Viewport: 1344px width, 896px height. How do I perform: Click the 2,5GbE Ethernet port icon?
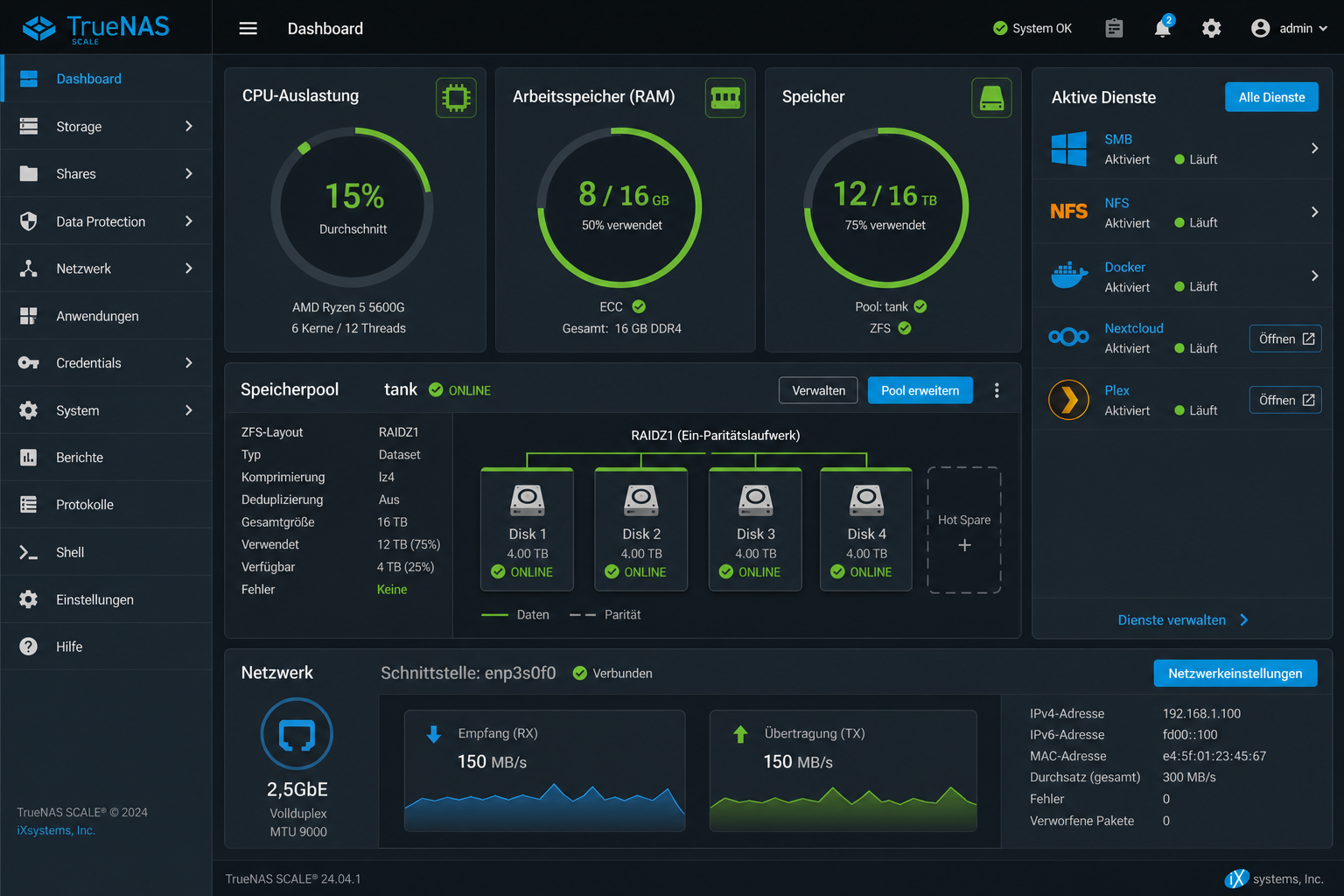[x=297, y=734]
